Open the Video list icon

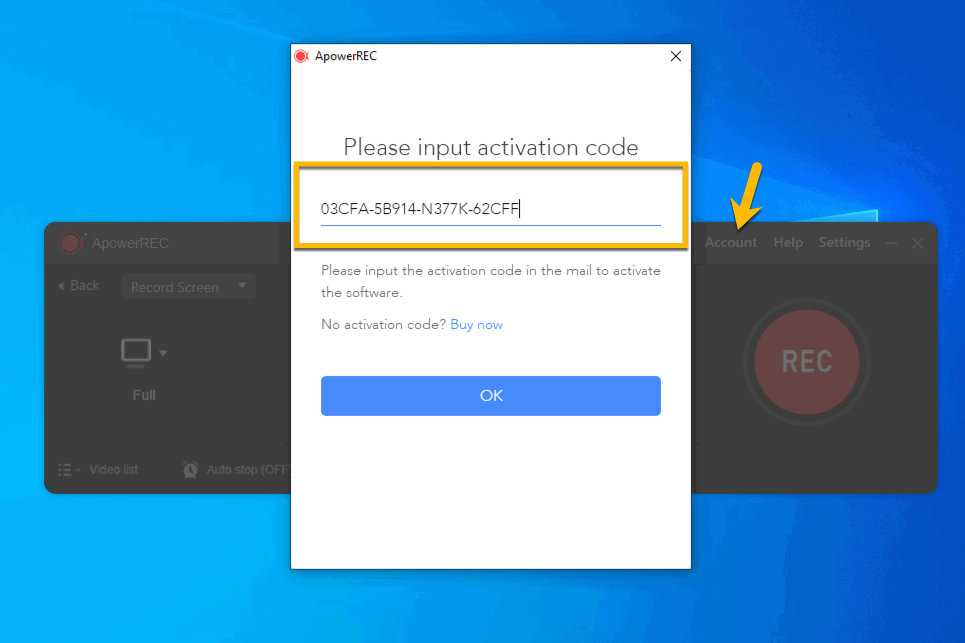[x=67, y=469]
